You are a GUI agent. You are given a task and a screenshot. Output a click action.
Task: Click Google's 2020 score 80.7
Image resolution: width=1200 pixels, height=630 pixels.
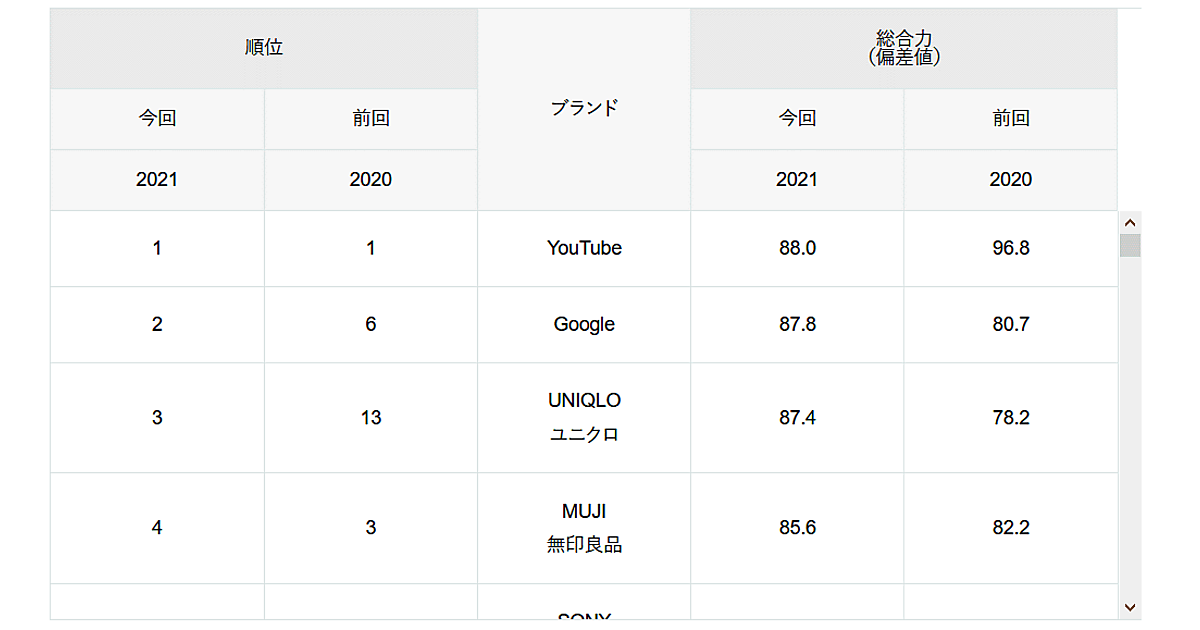[1010, 324]
